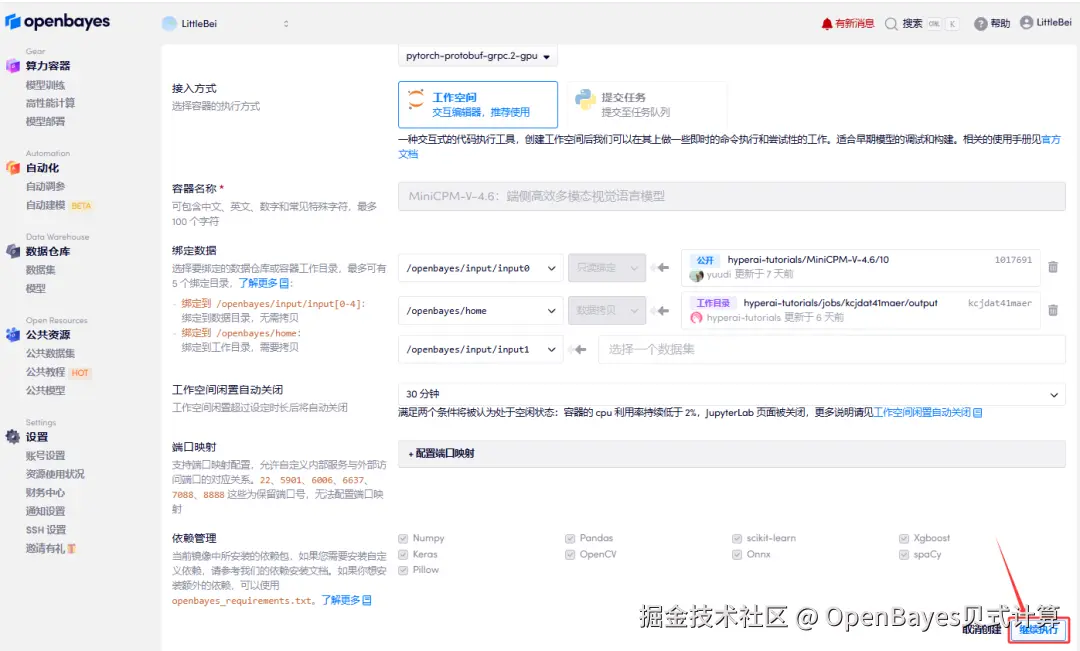This screenshot has height=651, width=1080.
Task: Expand the 配置端口映射 section
Action: point(731,453)
